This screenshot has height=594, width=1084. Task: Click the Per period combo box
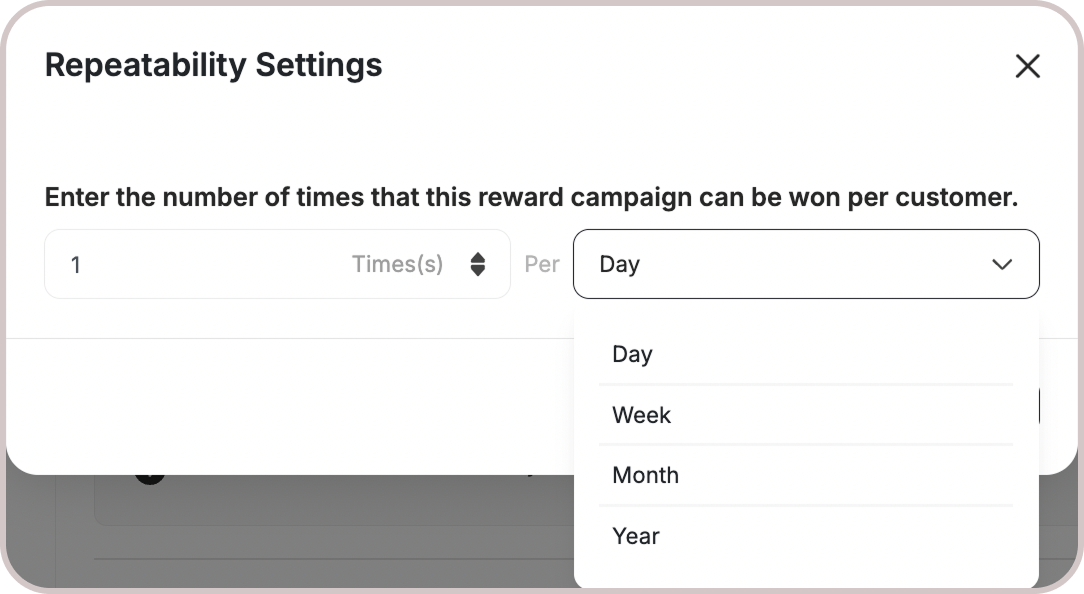click(x=780, y=264)
